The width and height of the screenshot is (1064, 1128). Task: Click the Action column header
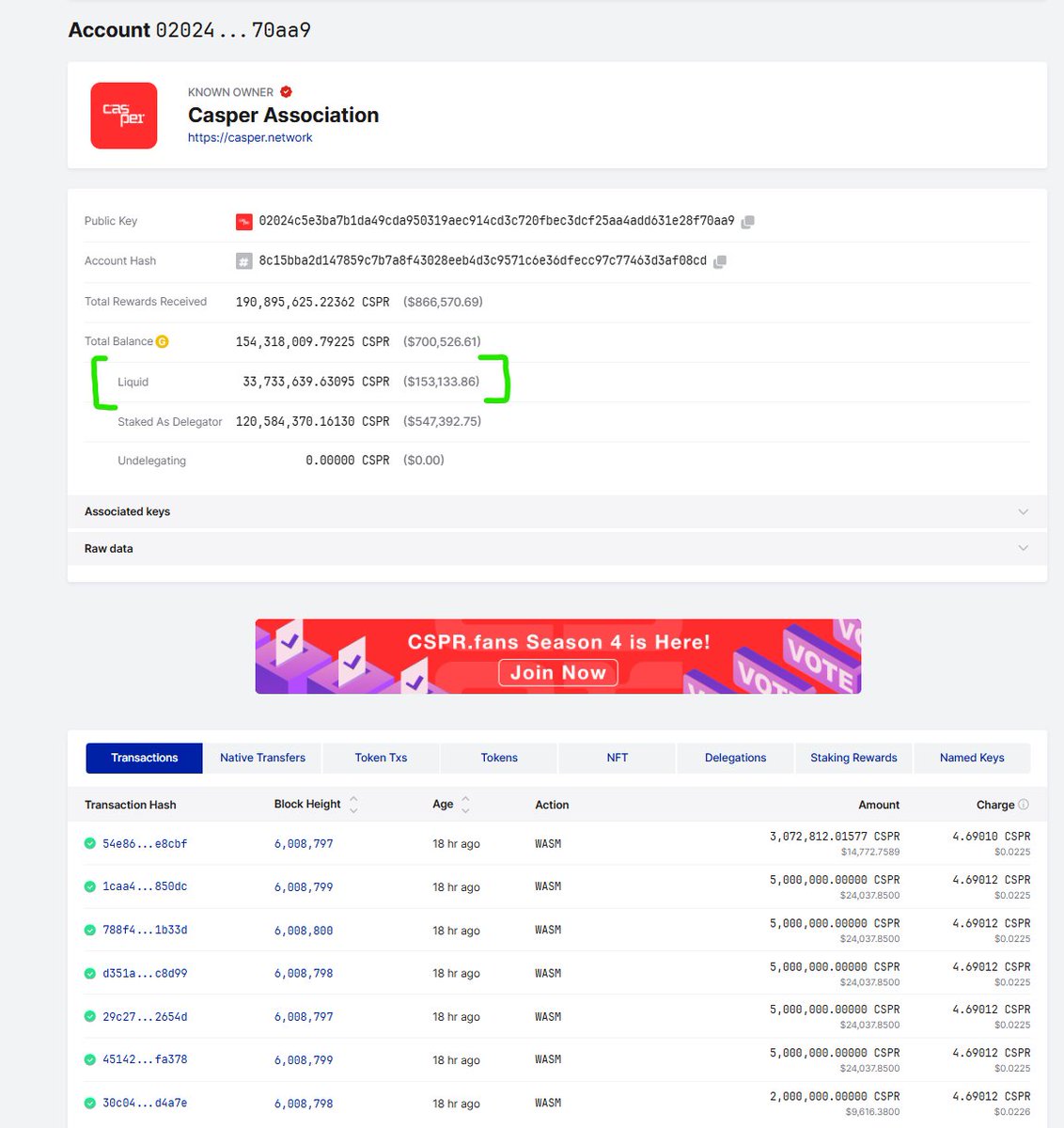click(x=552, y=805)
